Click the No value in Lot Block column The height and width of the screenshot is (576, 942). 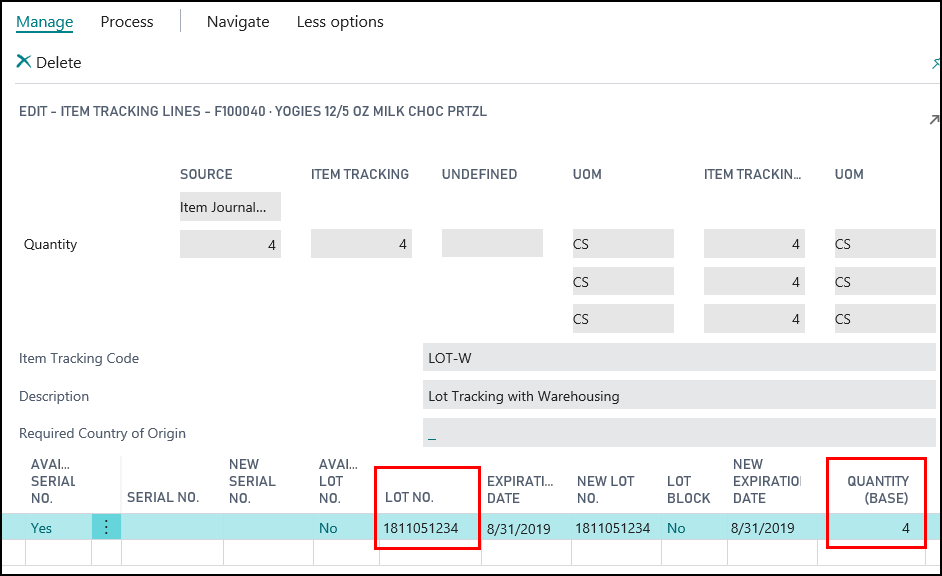pyautogui.click(x=676, y=527)
